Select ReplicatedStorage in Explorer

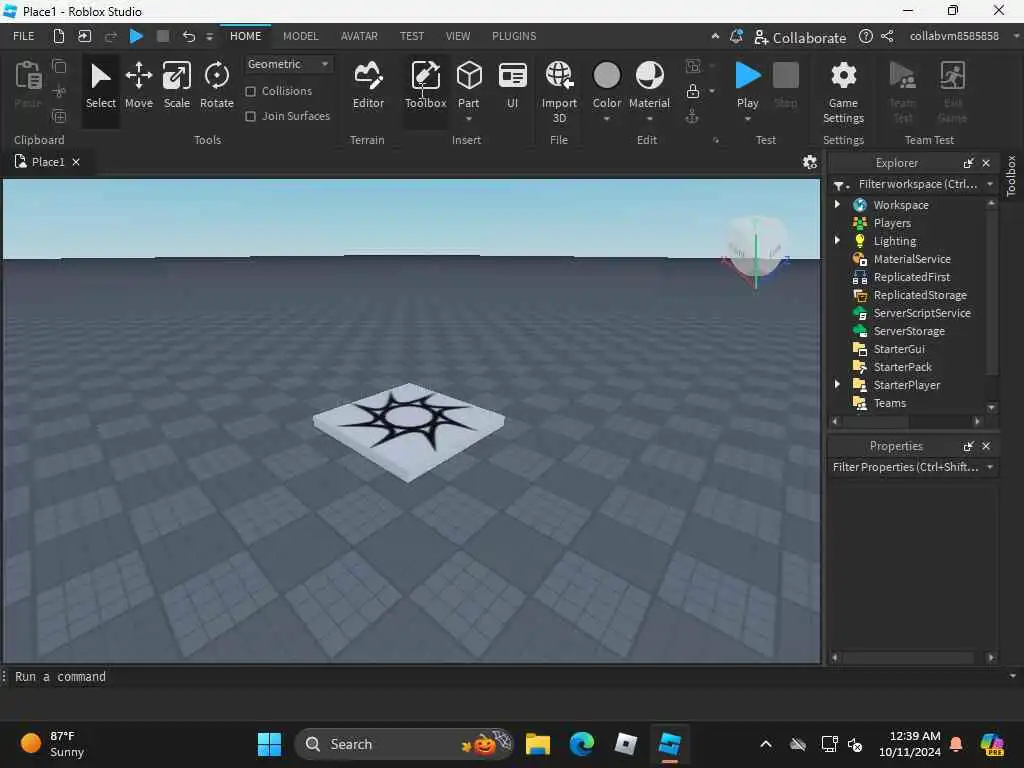pyautogui.click(x=920, y=295)
